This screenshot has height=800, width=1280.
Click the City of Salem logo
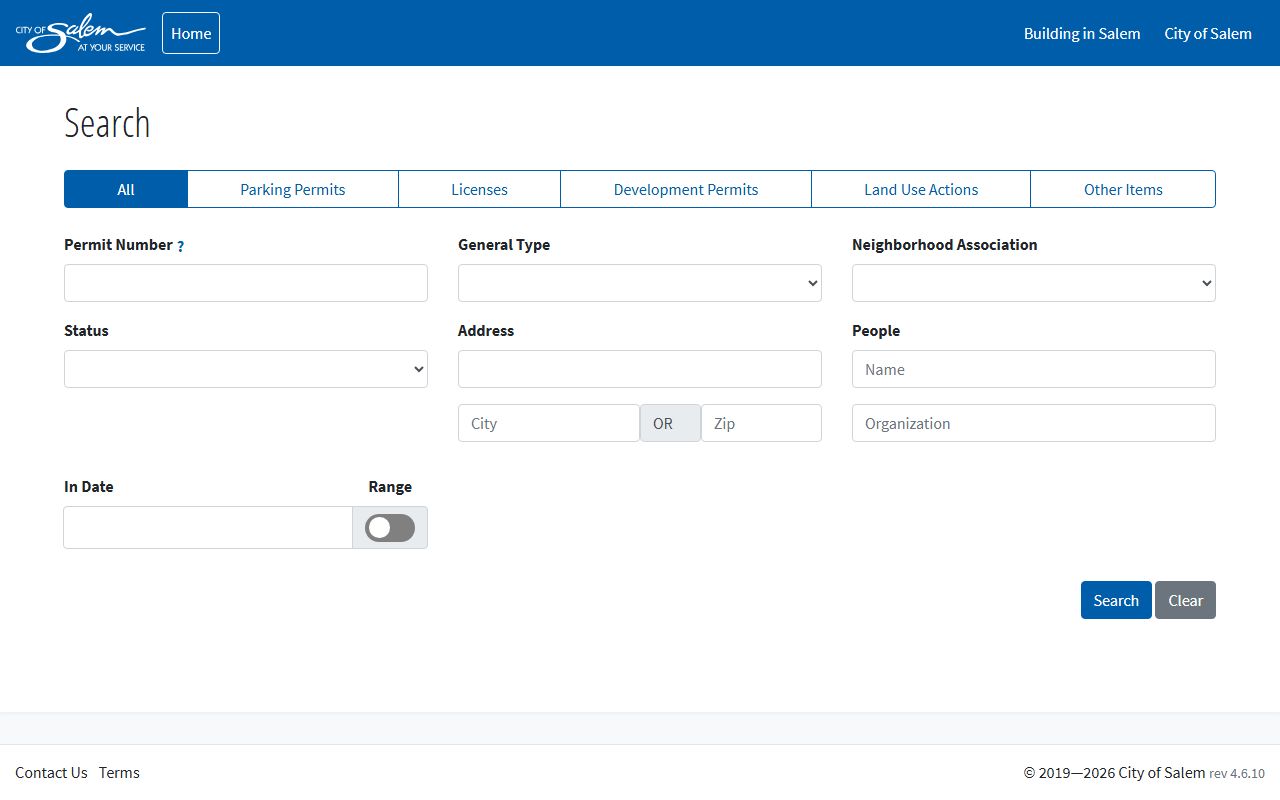pyautogui.click(x=80, y=34)
